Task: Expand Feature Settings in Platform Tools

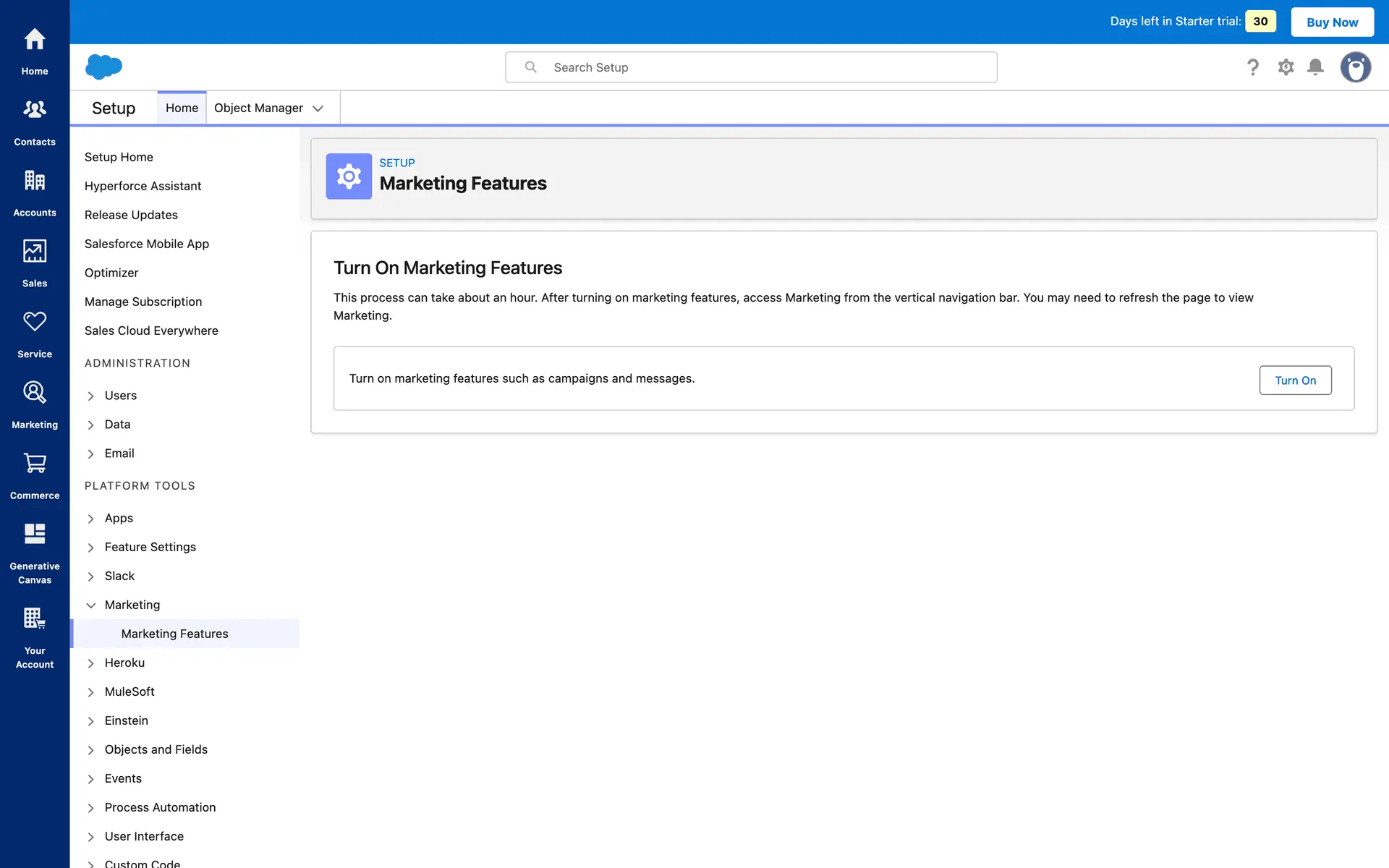Action: [91, 548]
